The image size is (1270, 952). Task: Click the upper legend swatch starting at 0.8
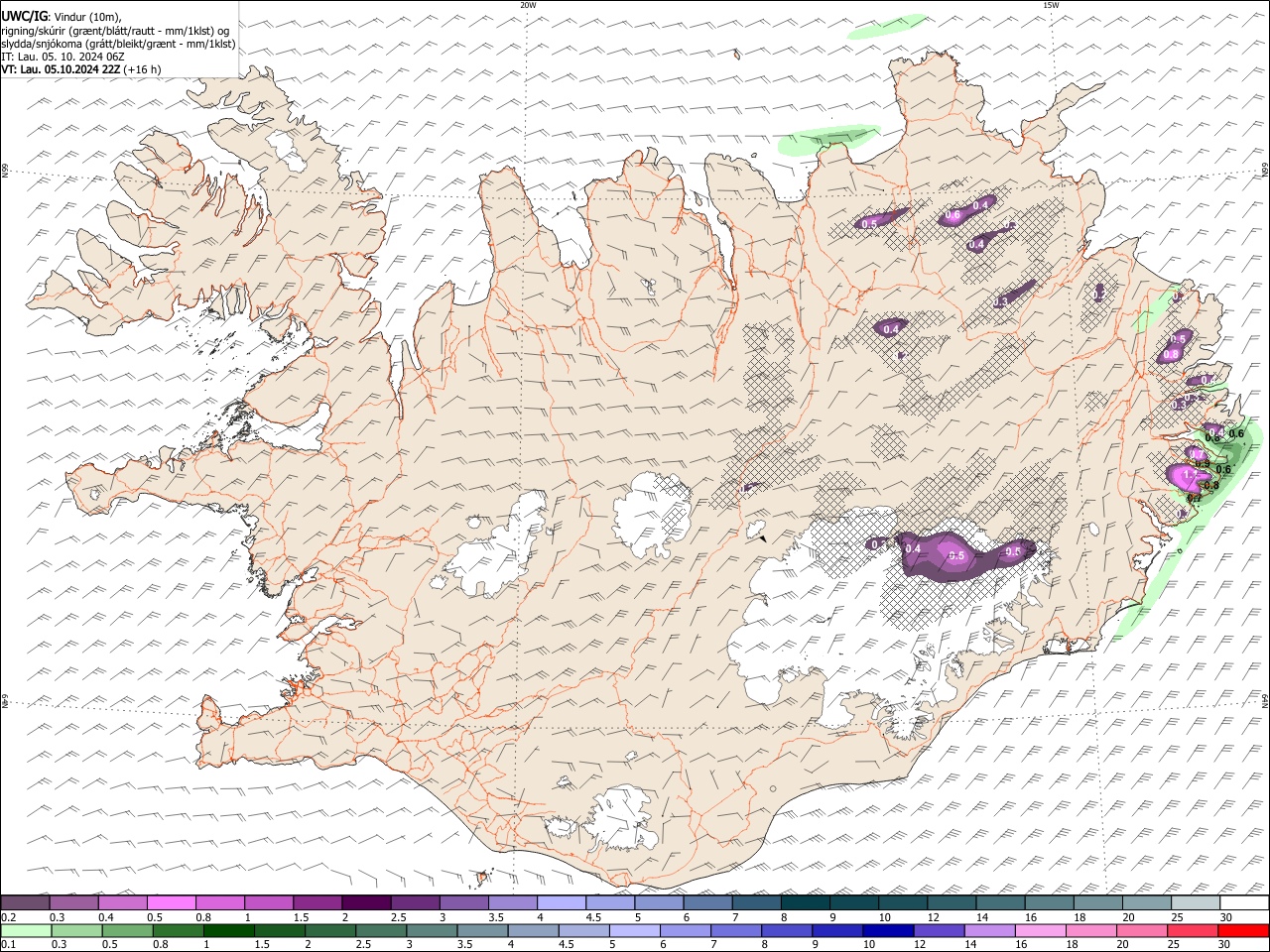(x=220, y=903)
